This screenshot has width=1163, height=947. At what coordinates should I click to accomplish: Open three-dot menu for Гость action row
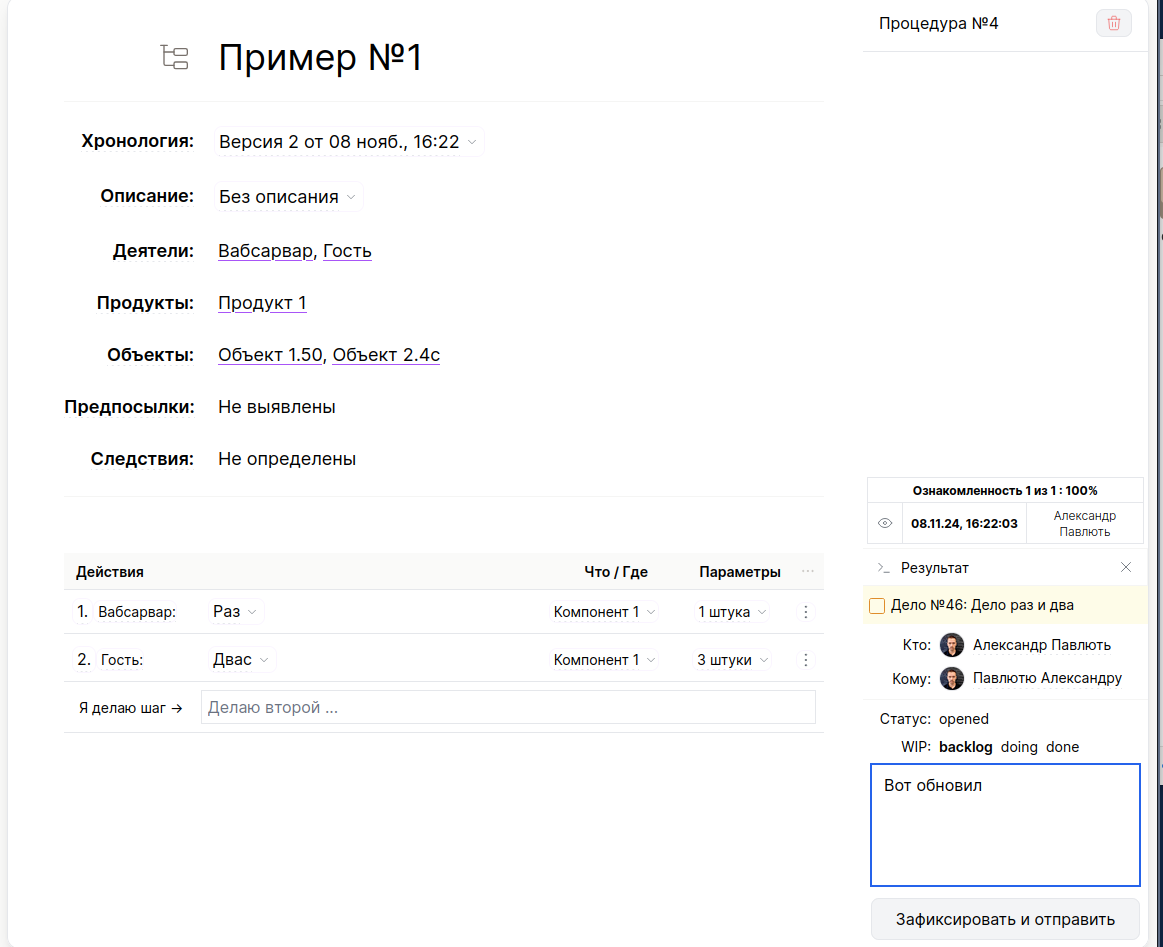coord(806,660)
